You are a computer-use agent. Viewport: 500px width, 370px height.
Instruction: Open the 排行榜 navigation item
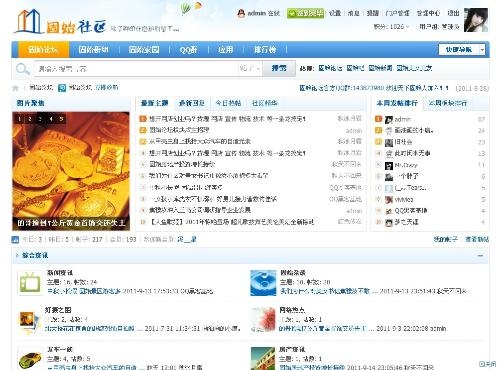(x=265, y=50)
